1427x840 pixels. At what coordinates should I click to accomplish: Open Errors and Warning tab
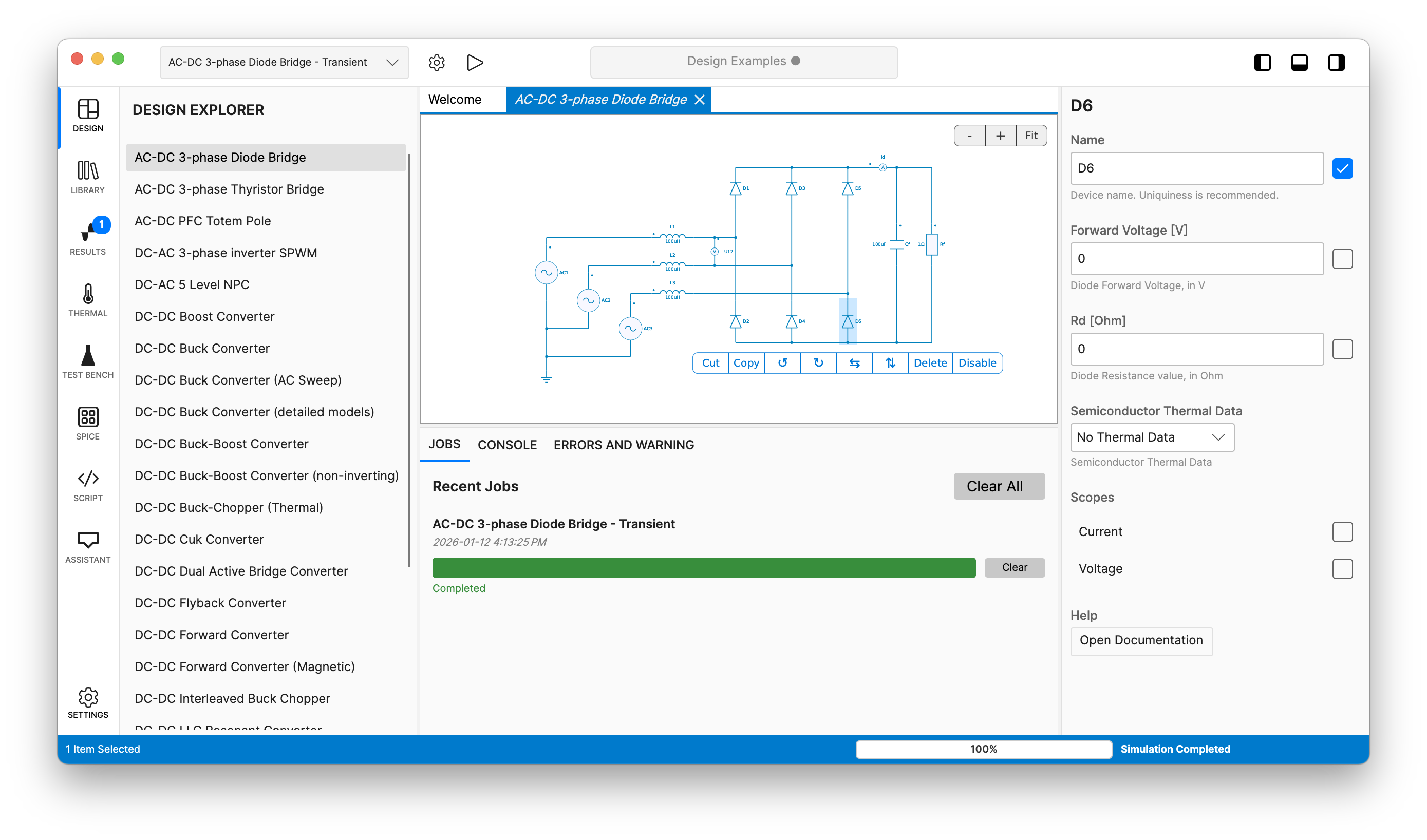pyautogui.click(x=624, y=445)
